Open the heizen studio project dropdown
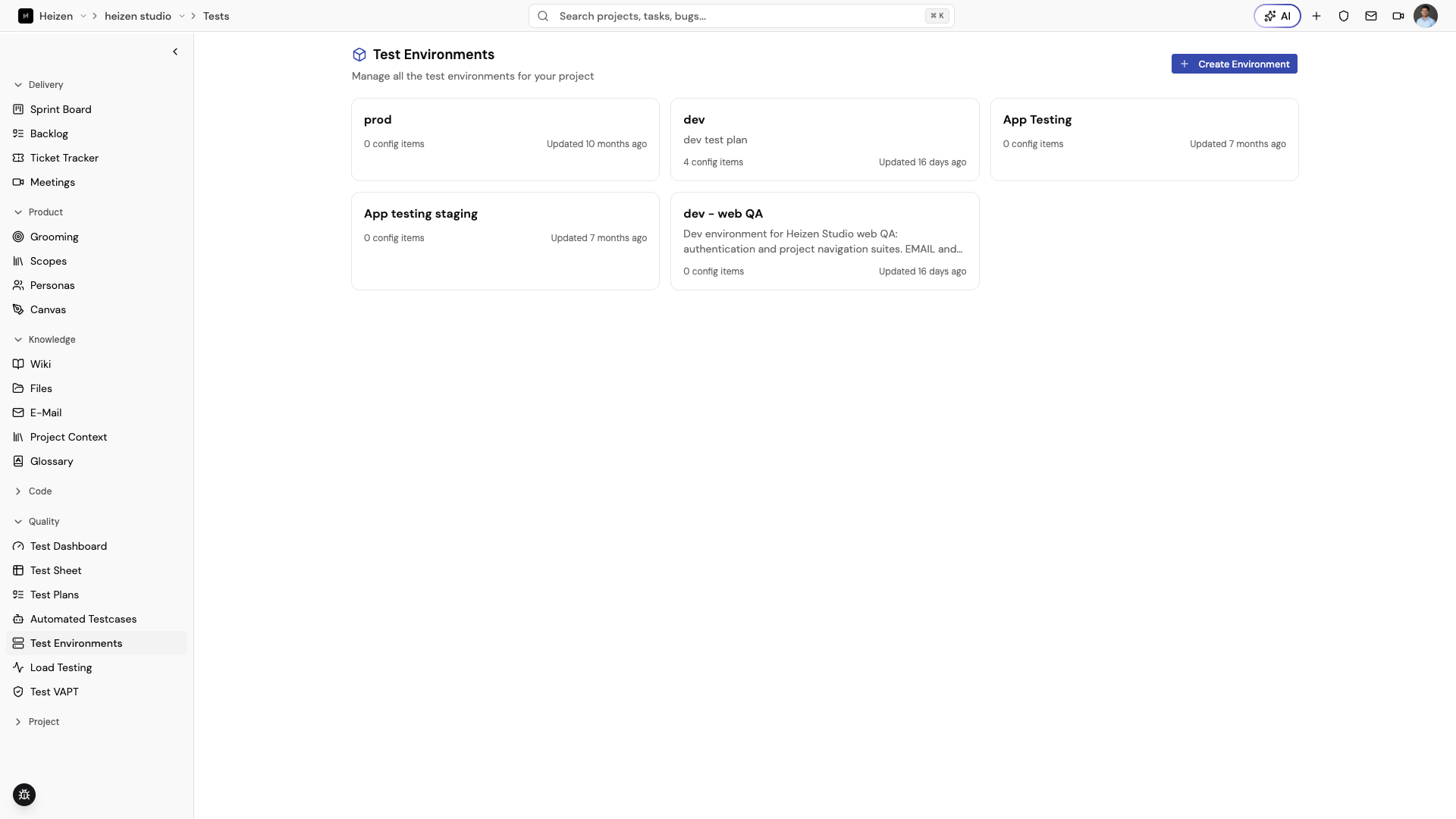Screen dimensions: 1456x819 [182, 16]
